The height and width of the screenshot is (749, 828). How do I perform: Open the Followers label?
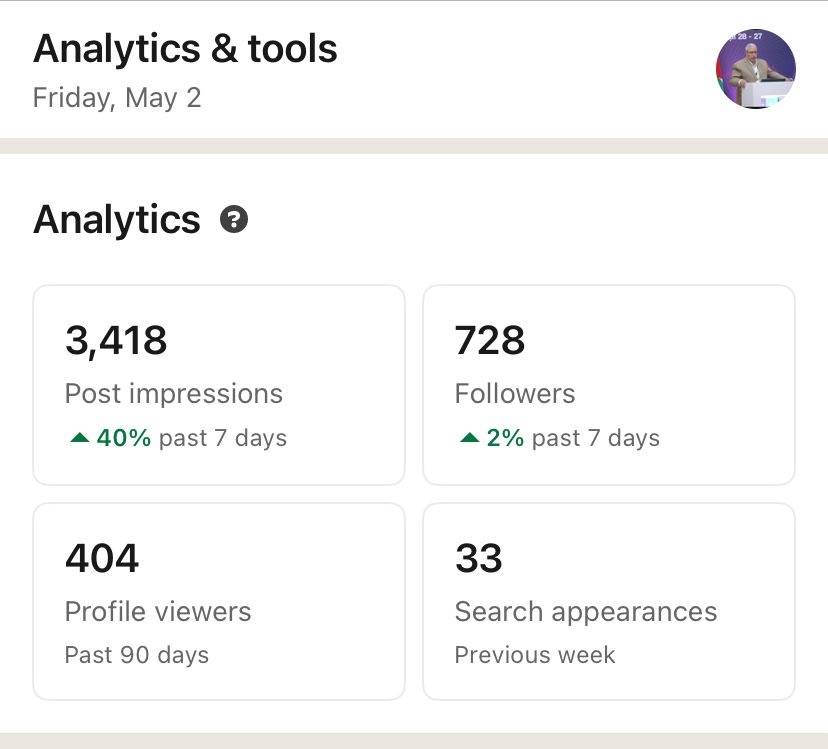pos(515,394)
